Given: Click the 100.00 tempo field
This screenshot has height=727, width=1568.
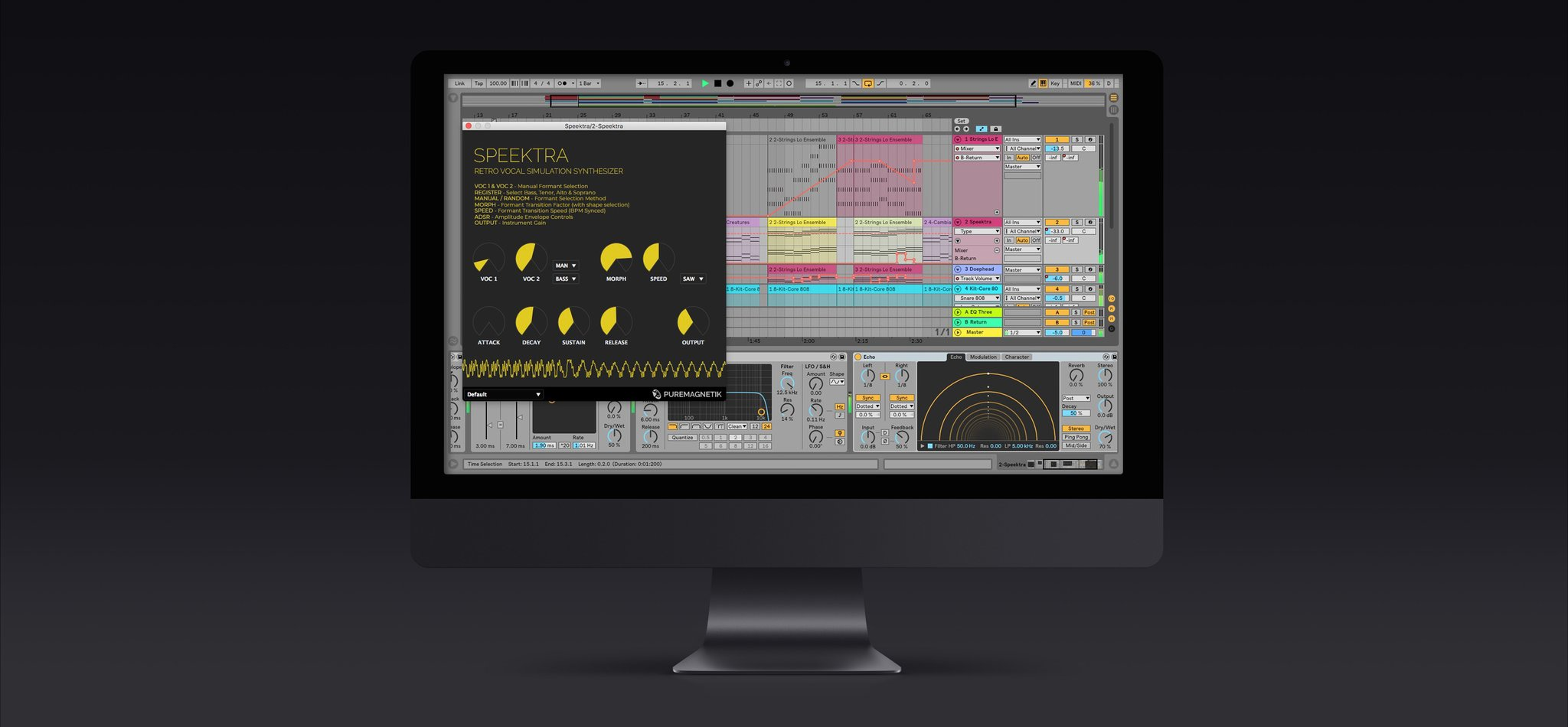Looking at the screenshot, I should pyautogui.click(x=498, y=83).
